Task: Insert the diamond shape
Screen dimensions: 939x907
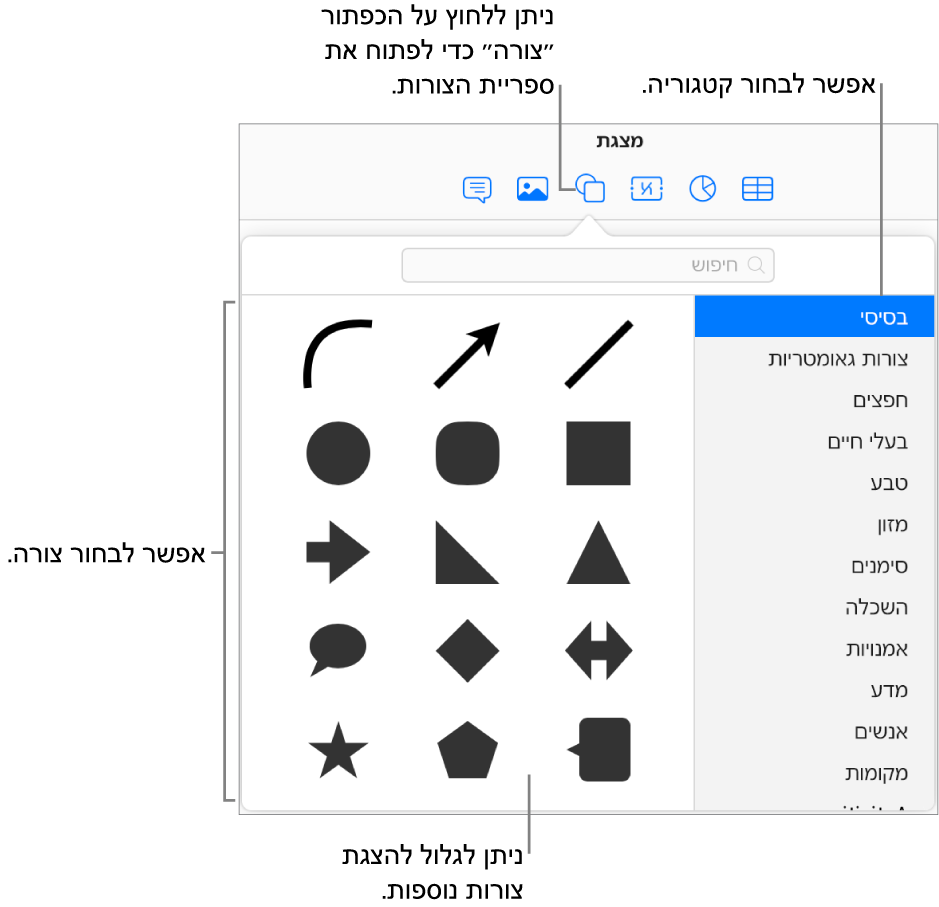Action: tap(467, 651)
